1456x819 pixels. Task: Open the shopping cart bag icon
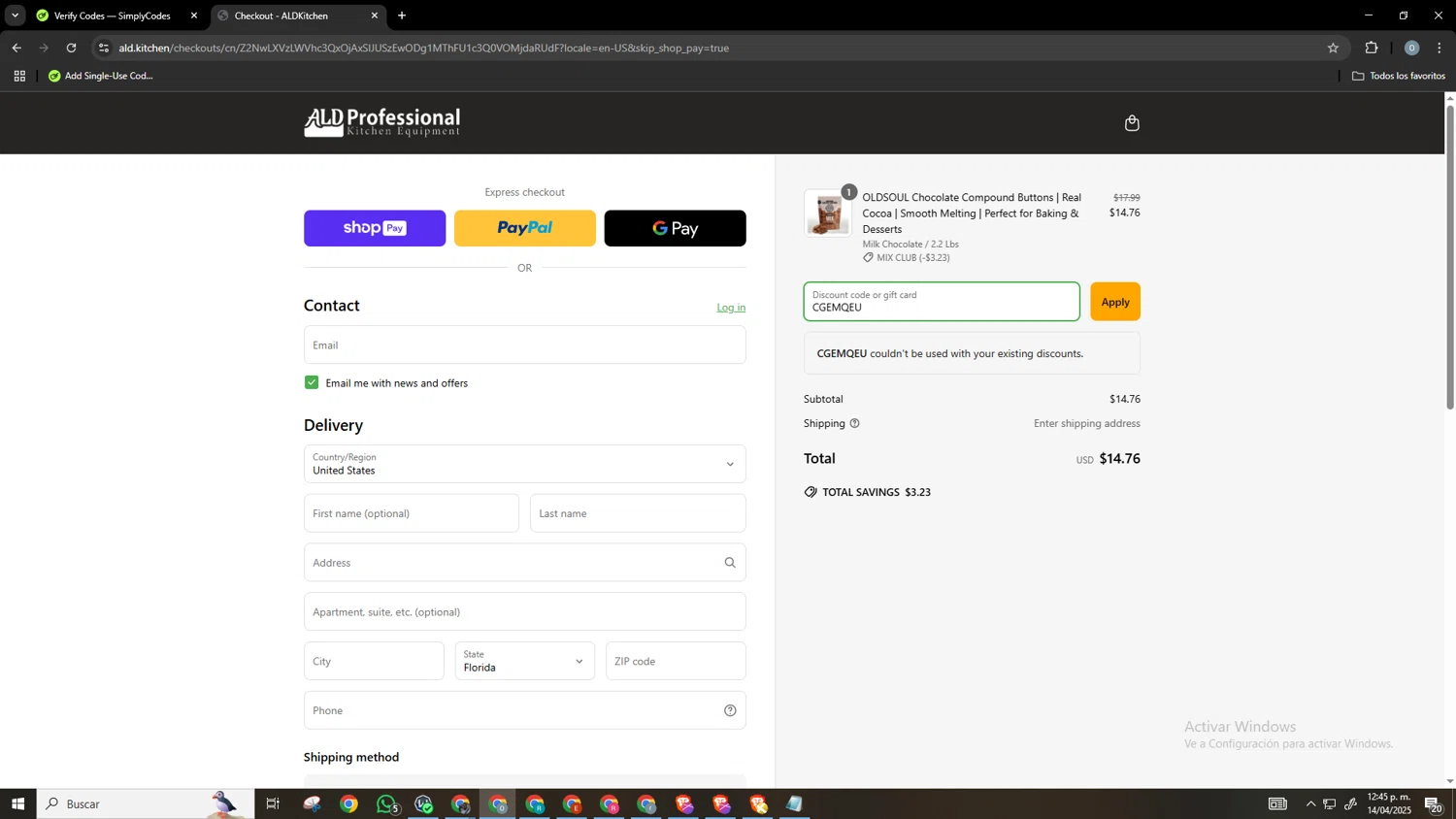click(x=1132, y=123)
